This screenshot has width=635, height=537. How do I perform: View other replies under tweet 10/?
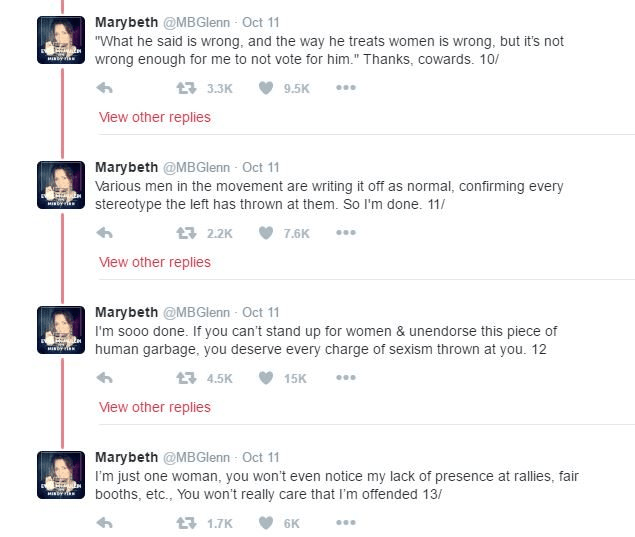[x=155, y=117]
